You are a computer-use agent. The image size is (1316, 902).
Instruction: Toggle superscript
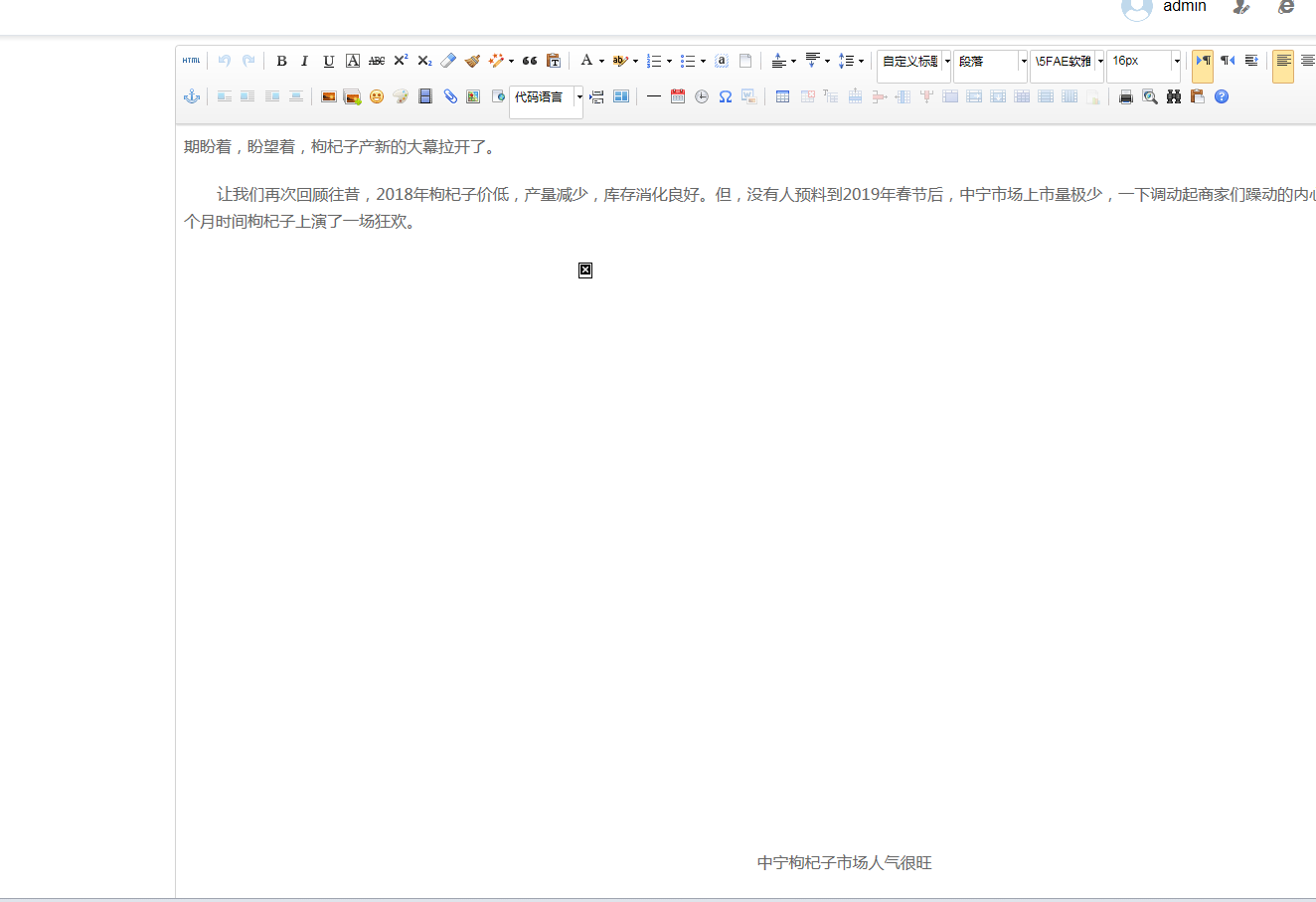point(401,61)
